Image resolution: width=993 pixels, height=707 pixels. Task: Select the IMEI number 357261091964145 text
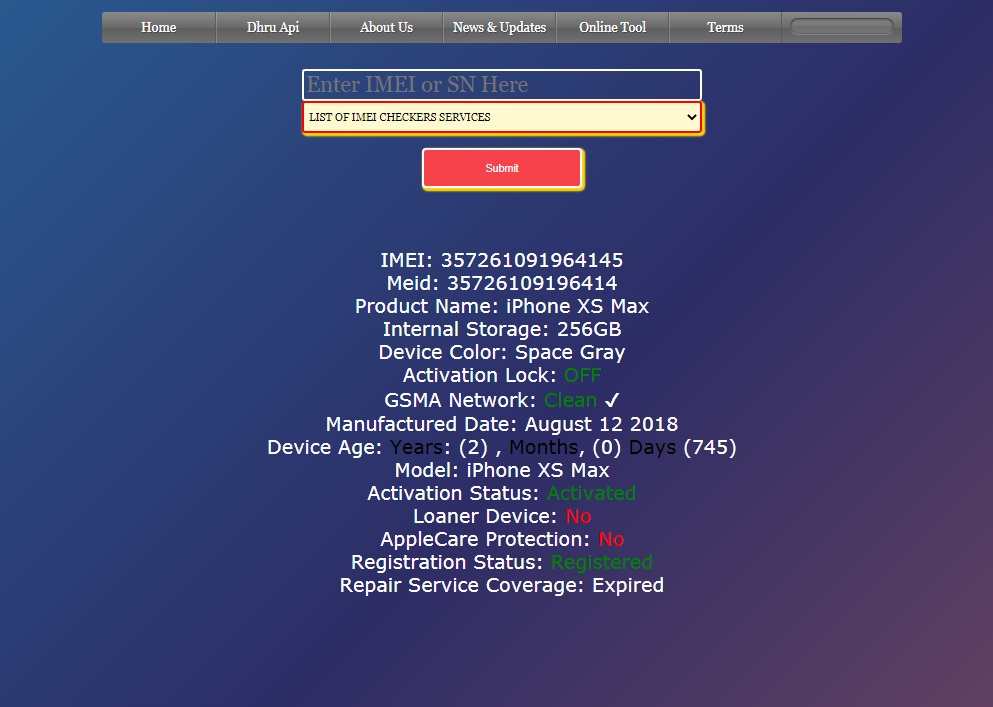(x=532, y=260)
